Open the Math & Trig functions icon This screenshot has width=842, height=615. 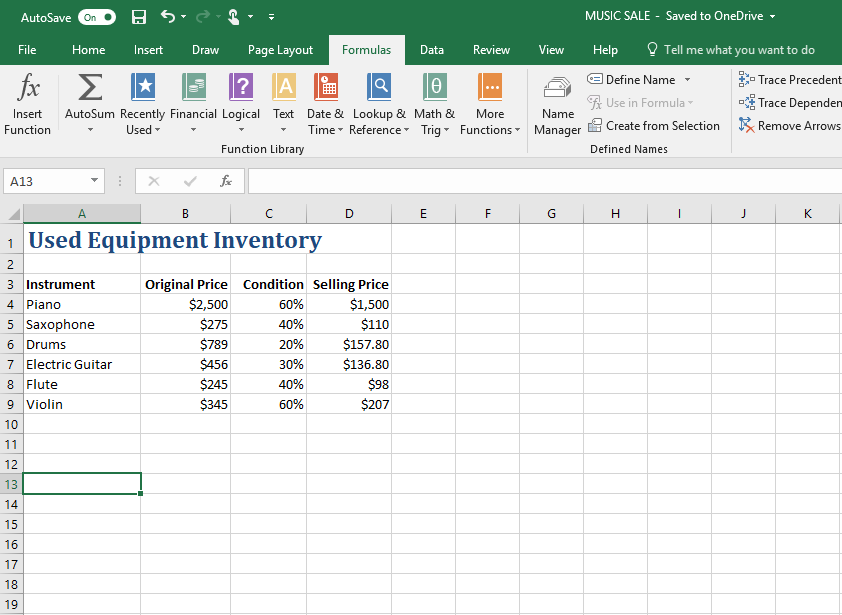coord(436,88)
